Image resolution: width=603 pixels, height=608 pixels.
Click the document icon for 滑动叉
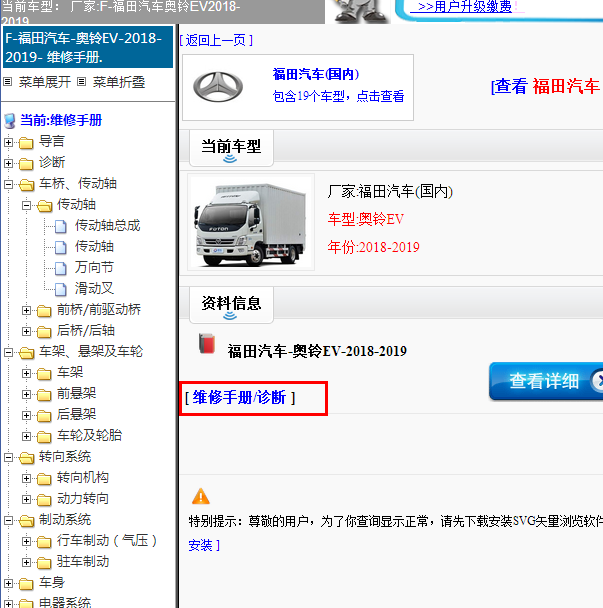tap(60, 289)
